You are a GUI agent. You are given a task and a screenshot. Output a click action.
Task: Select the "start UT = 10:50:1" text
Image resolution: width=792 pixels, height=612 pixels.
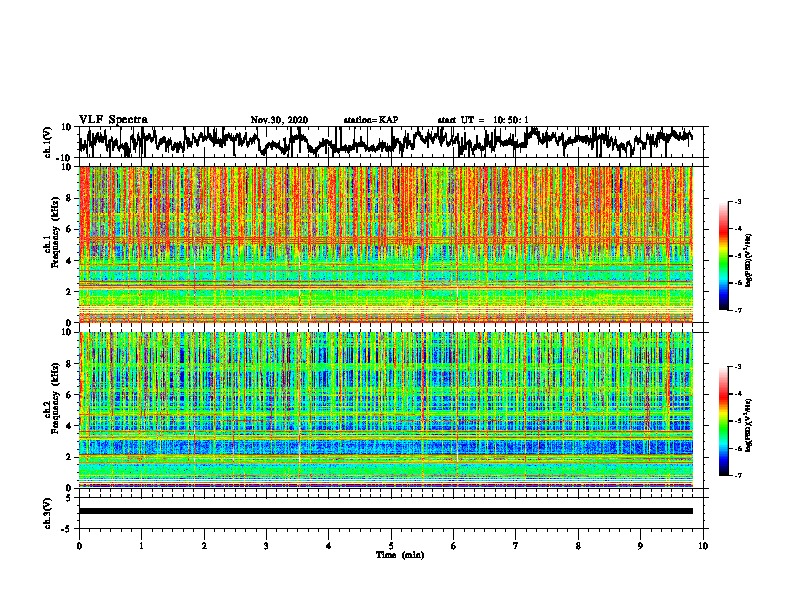coord(482,120)
